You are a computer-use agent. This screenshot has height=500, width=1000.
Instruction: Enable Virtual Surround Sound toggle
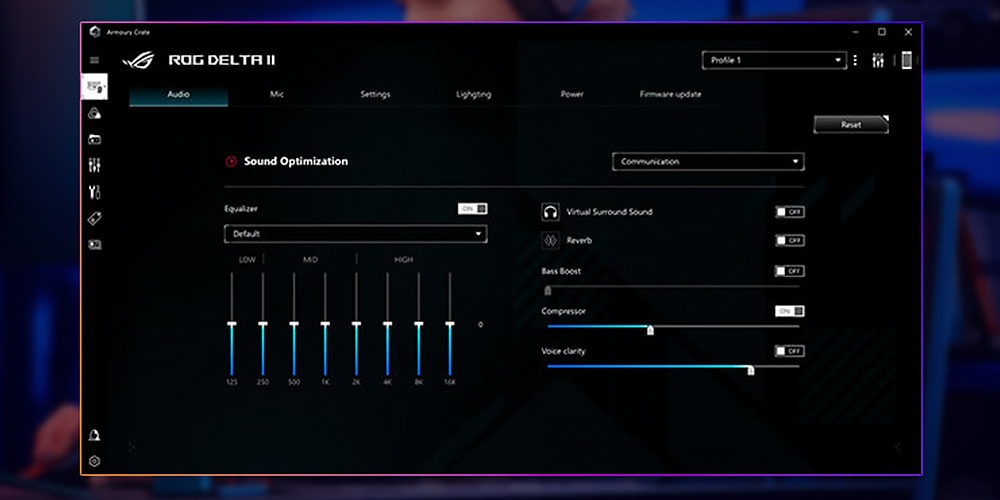tap(790, 212)
